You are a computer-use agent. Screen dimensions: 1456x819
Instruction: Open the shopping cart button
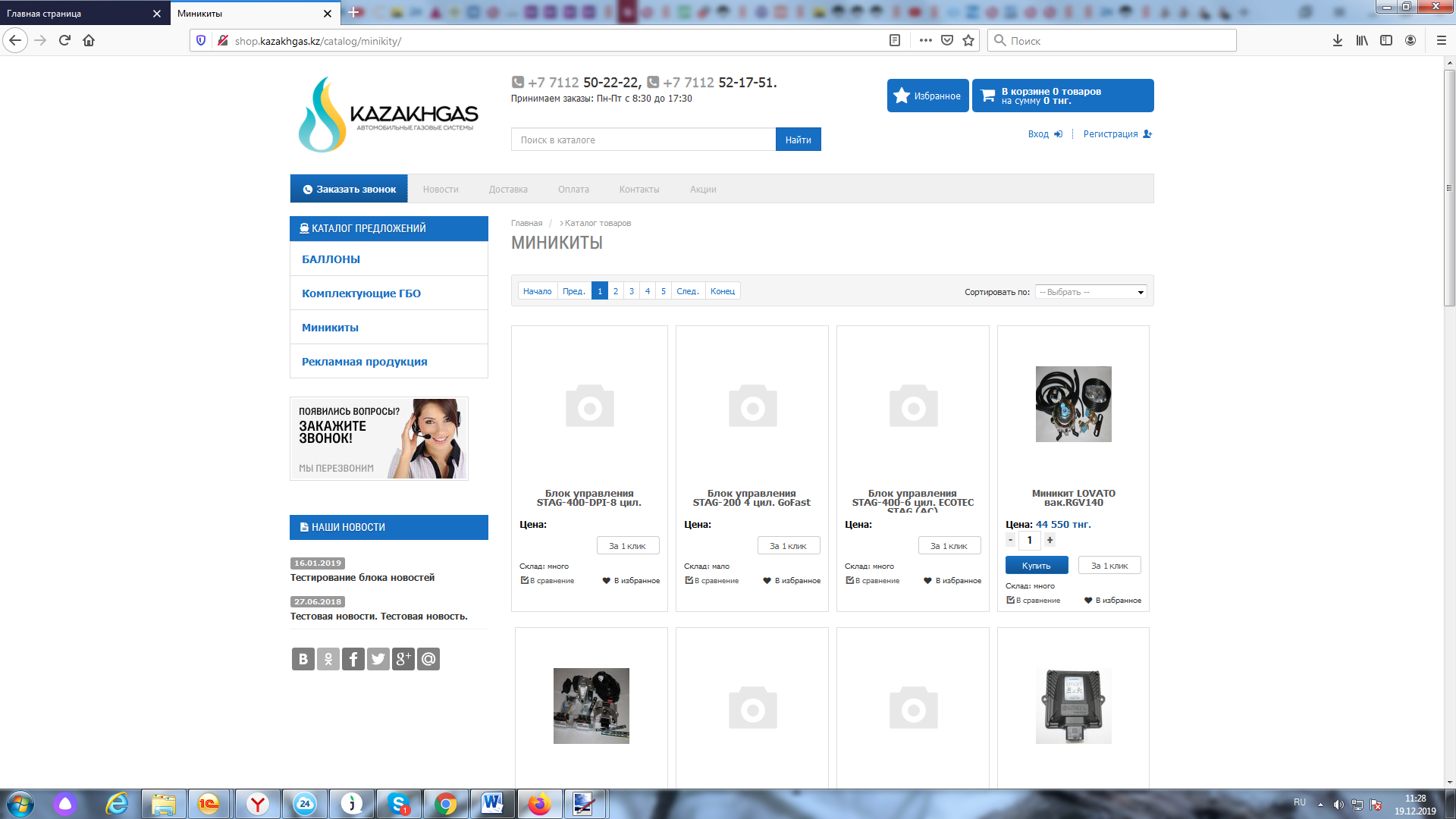(x=1062, y=96)
